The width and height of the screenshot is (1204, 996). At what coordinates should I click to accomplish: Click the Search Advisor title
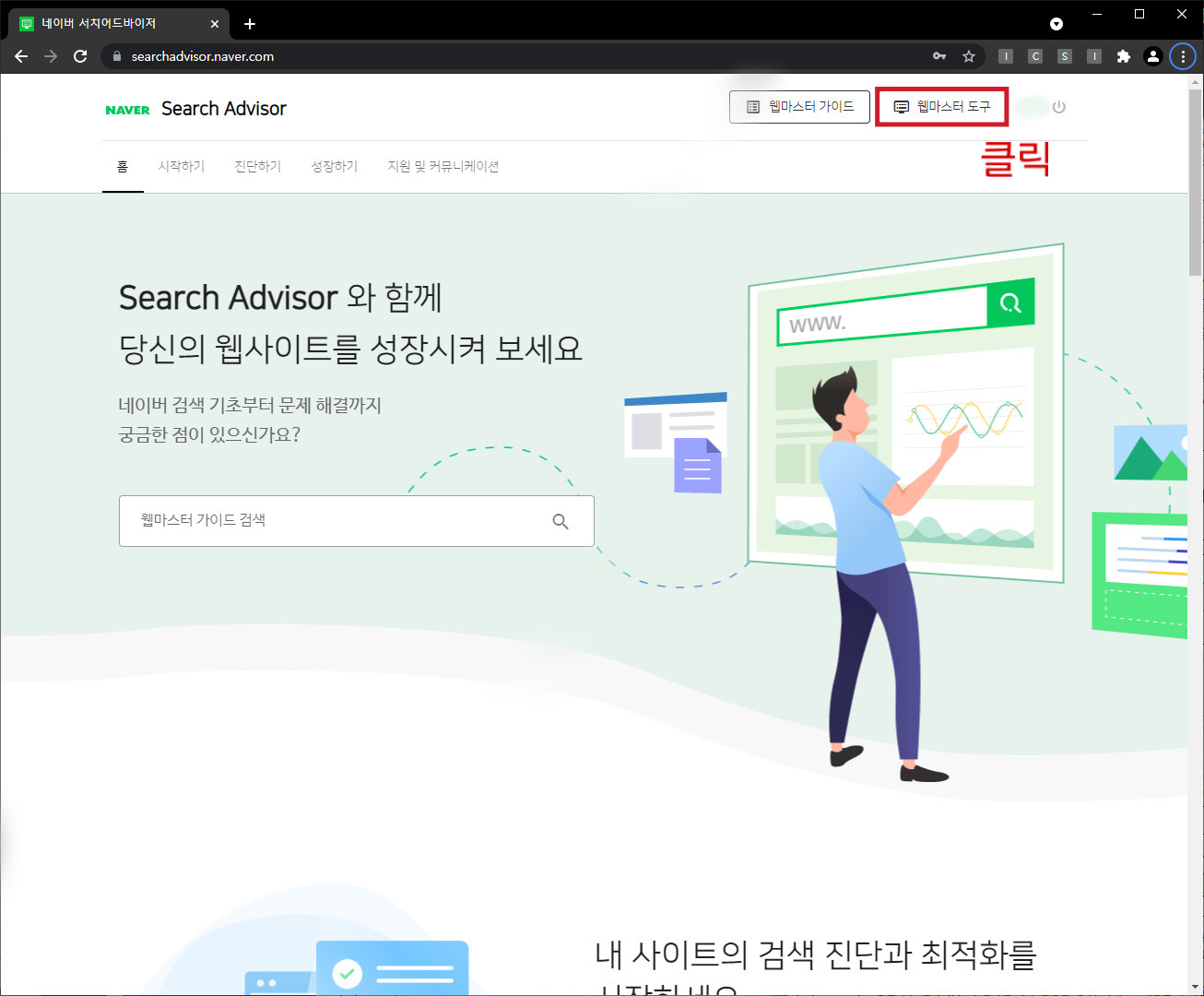(x=224, y=109)
